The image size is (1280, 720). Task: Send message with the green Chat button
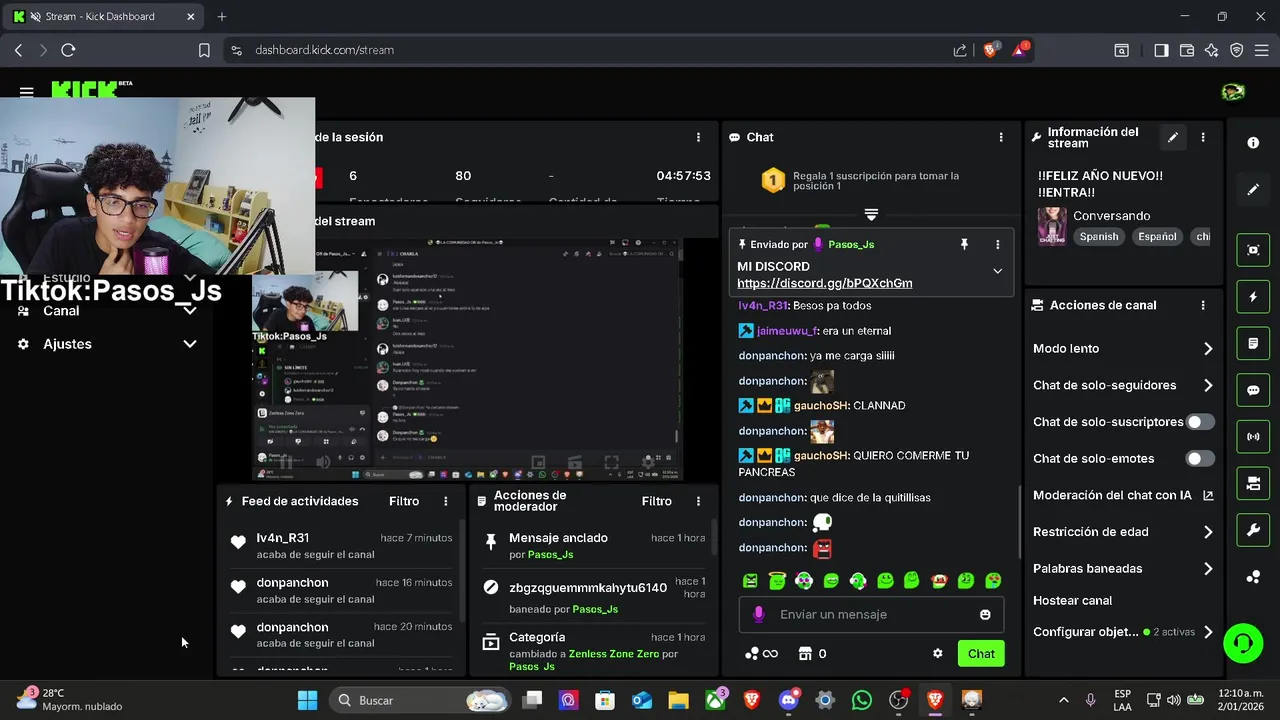point(981,654)
